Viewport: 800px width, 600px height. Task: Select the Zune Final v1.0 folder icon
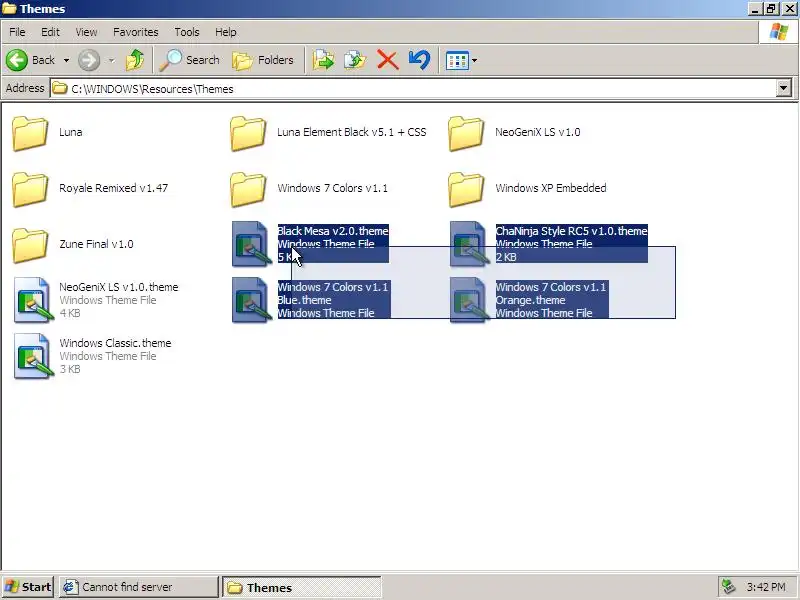(30, 245)
